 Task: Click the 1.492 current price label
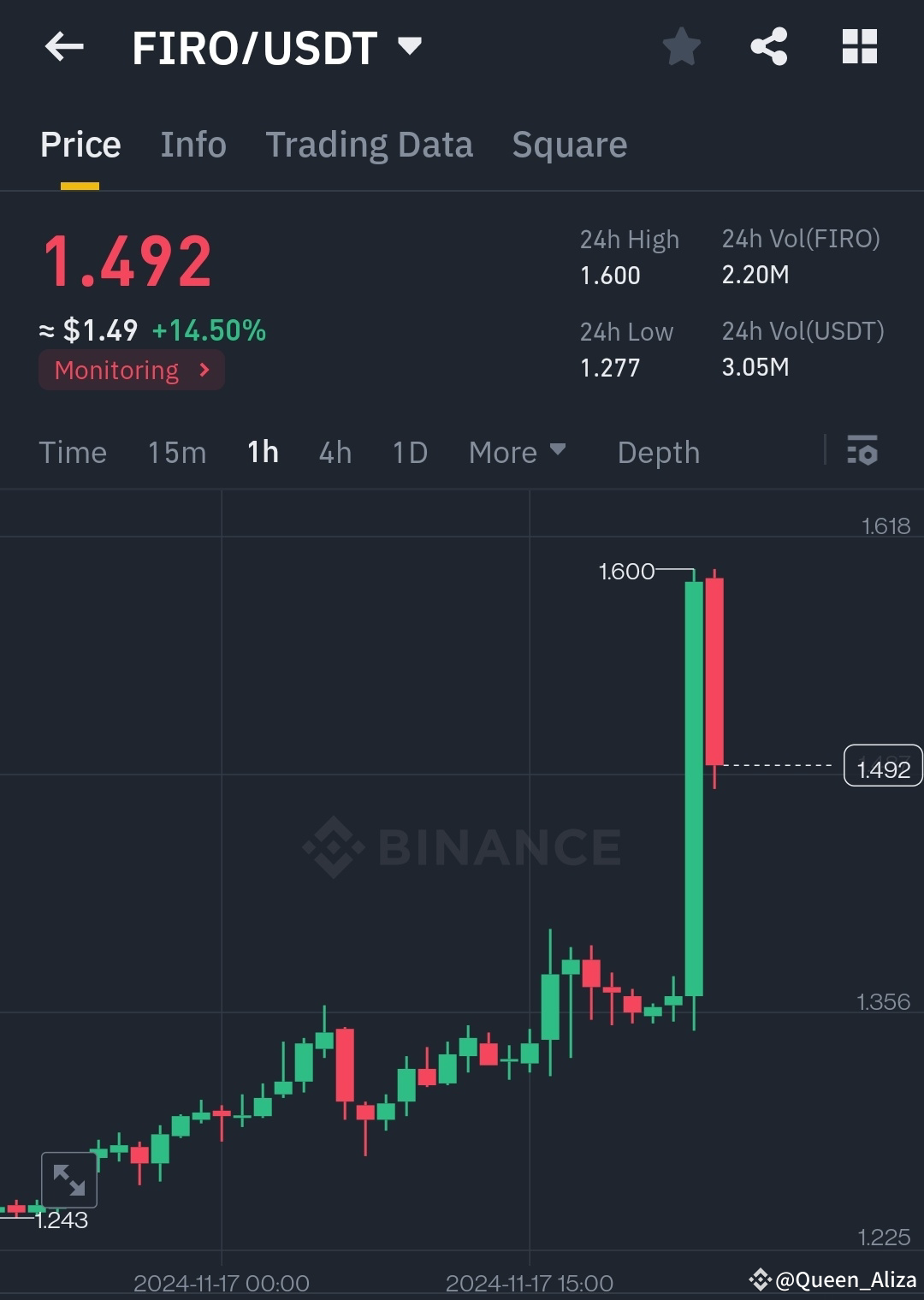point(882,767)
